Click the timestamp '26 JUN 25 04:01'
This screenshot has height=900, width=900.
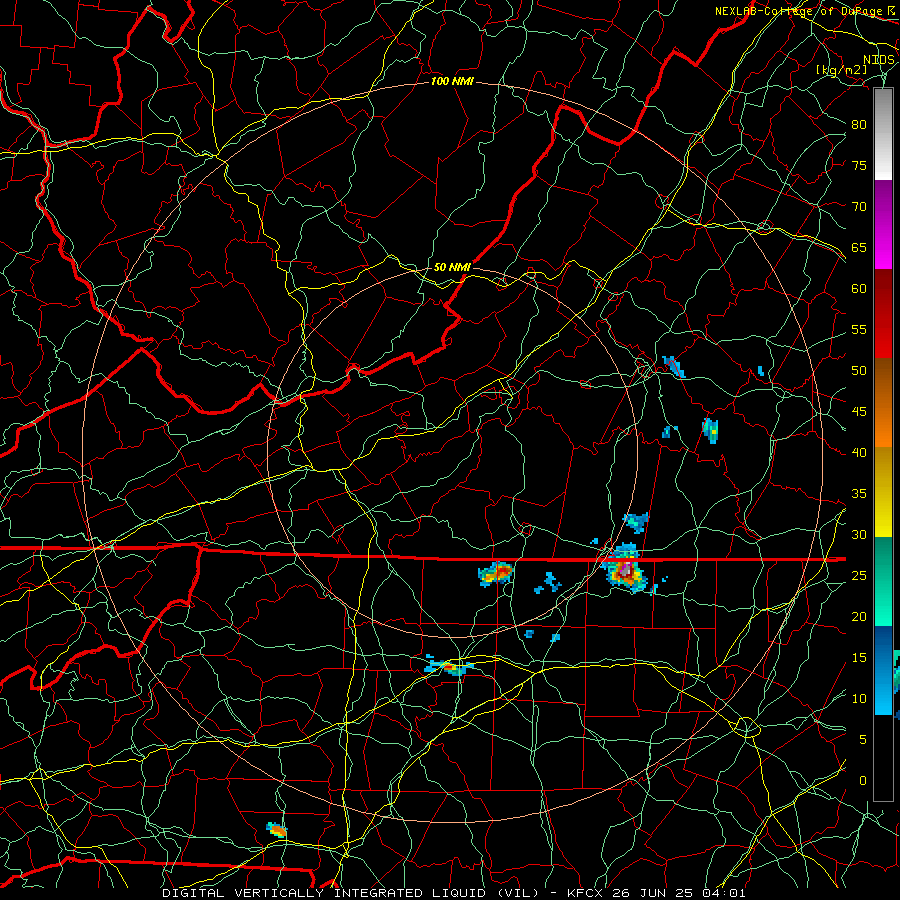pyautogui.click(x=679, y=893)
